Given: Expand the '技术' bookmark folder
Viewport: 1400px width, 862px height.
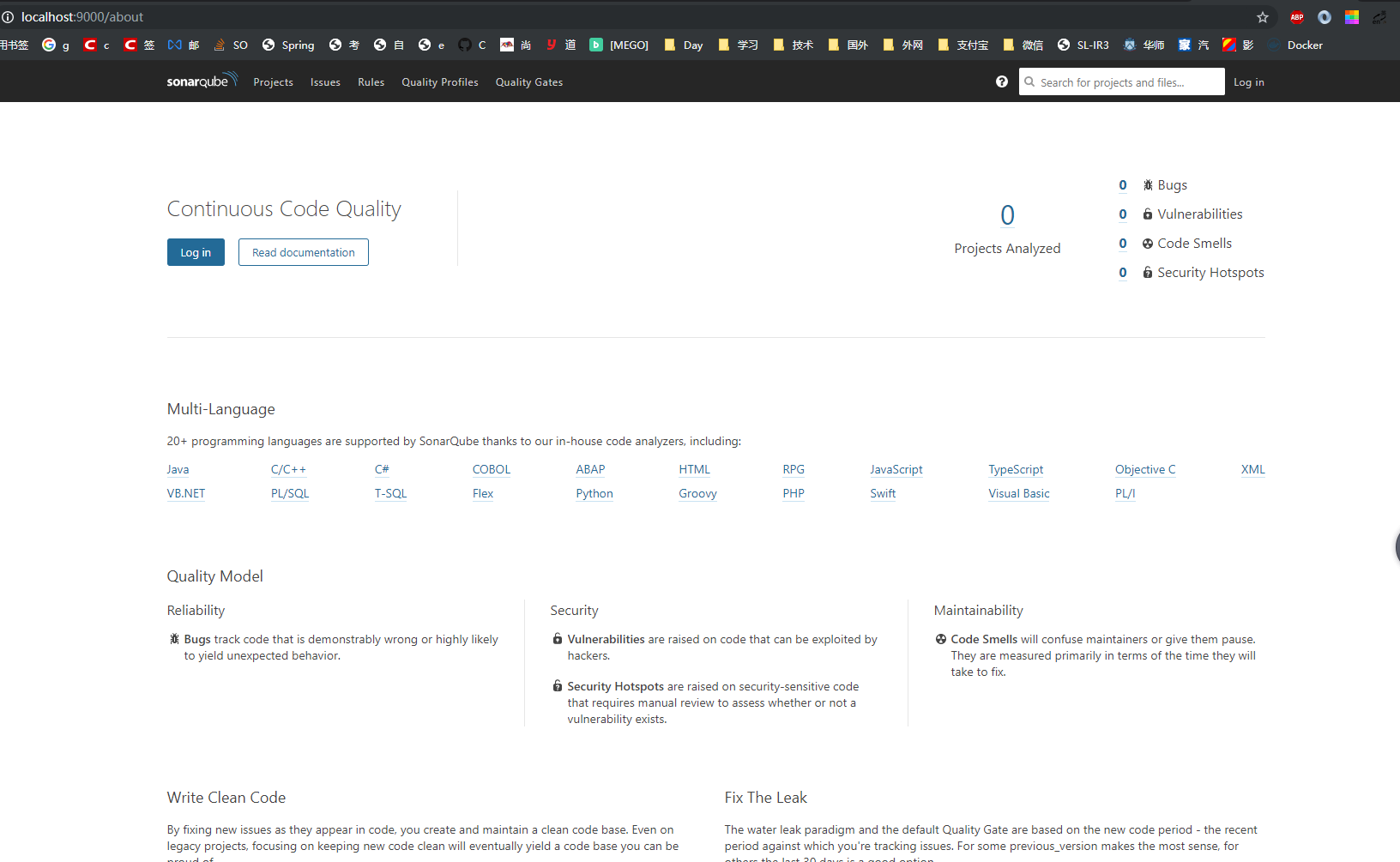Looking at the screenshot, I should pyautogui.click(x=794, y=45).
